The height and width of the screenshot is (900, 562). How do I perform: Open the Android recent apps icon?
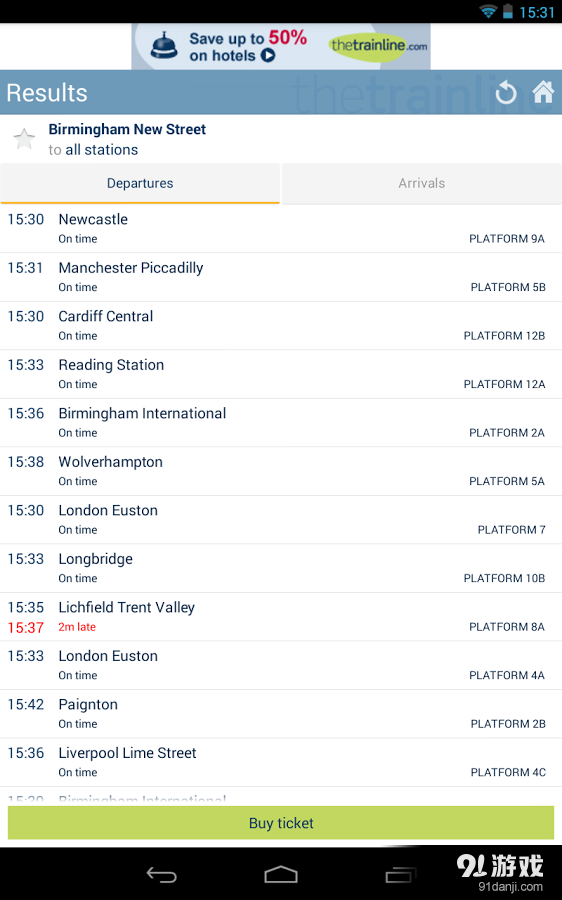[x=400, y=874]
